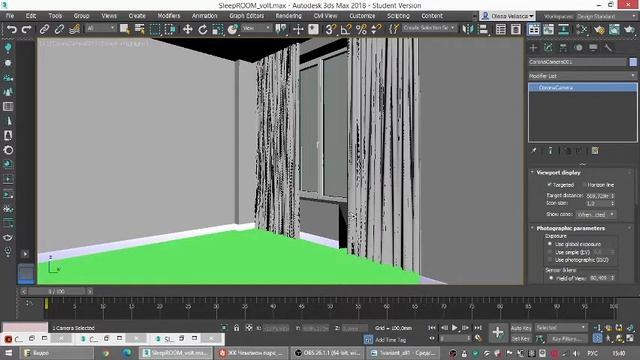Toggle the Horizon line checkbox
The image size is (640, 360).
tap(584, 185)
